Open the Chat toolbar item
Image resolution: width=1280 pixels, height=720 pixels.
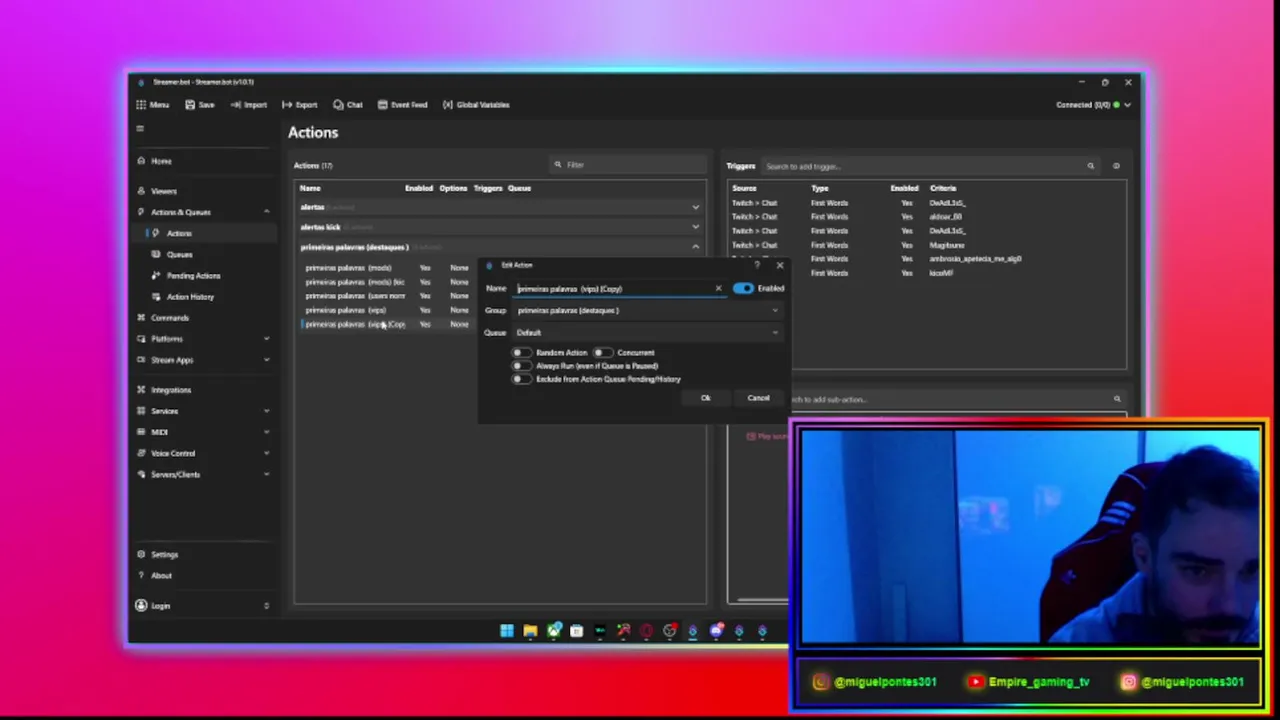point(348,104)
